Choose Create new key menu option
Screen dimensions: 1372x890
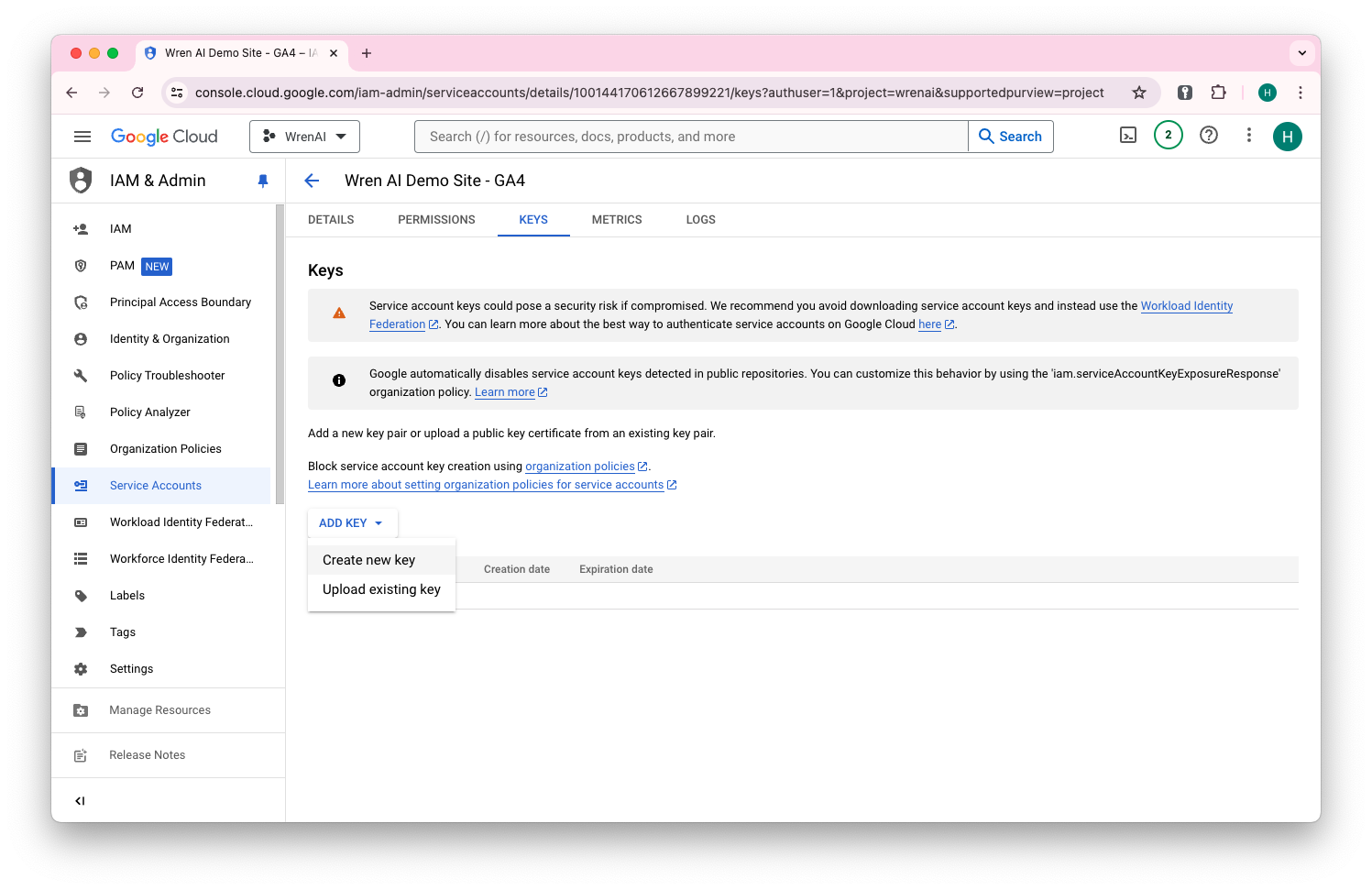[x=381, y=560]
